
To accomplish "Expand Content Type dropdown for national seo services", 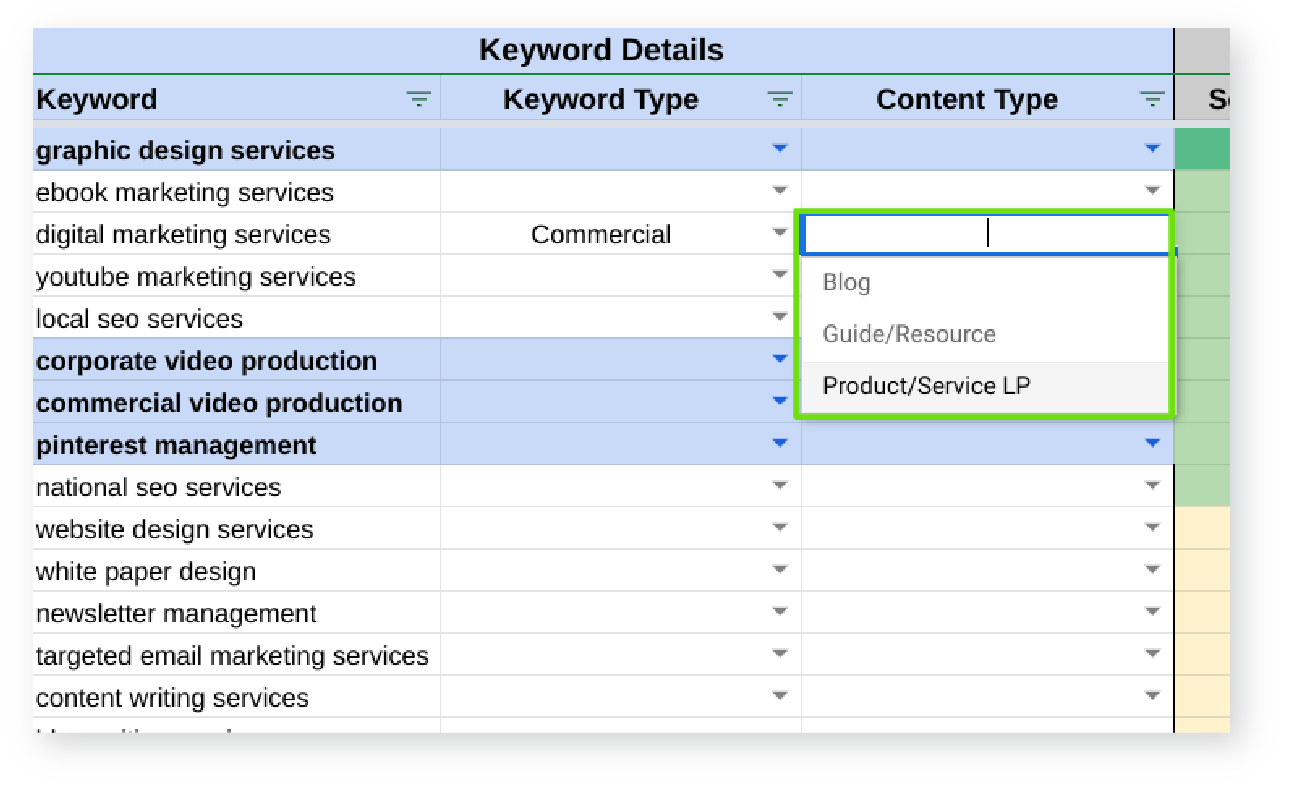I will point(1152,486).
